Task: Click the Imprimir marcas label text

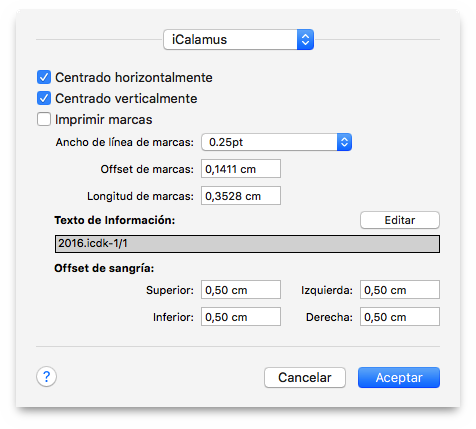Action: (104, 120)
